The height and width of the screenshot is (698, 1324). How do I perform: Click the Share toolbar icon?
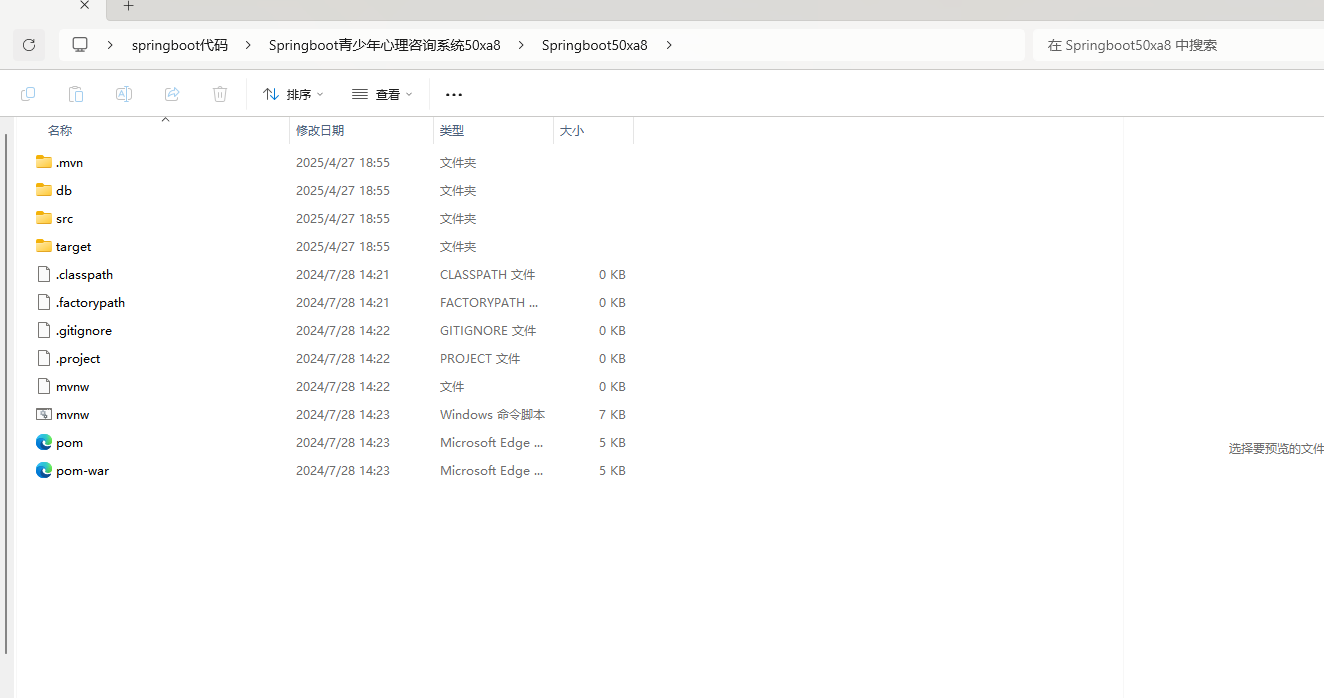point(172,94)
